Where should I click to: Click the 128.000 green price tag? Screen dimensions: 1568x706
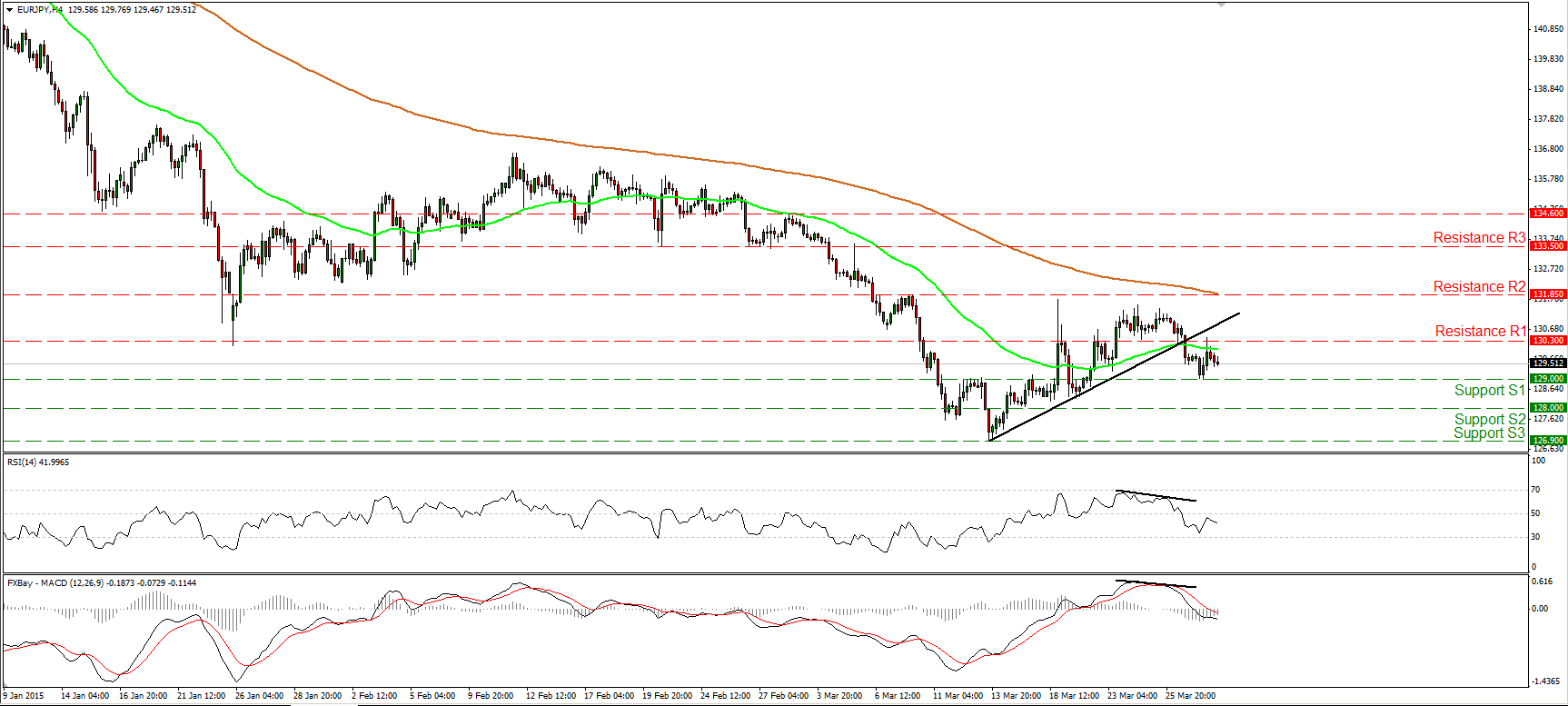click(x=1549, y=408)
